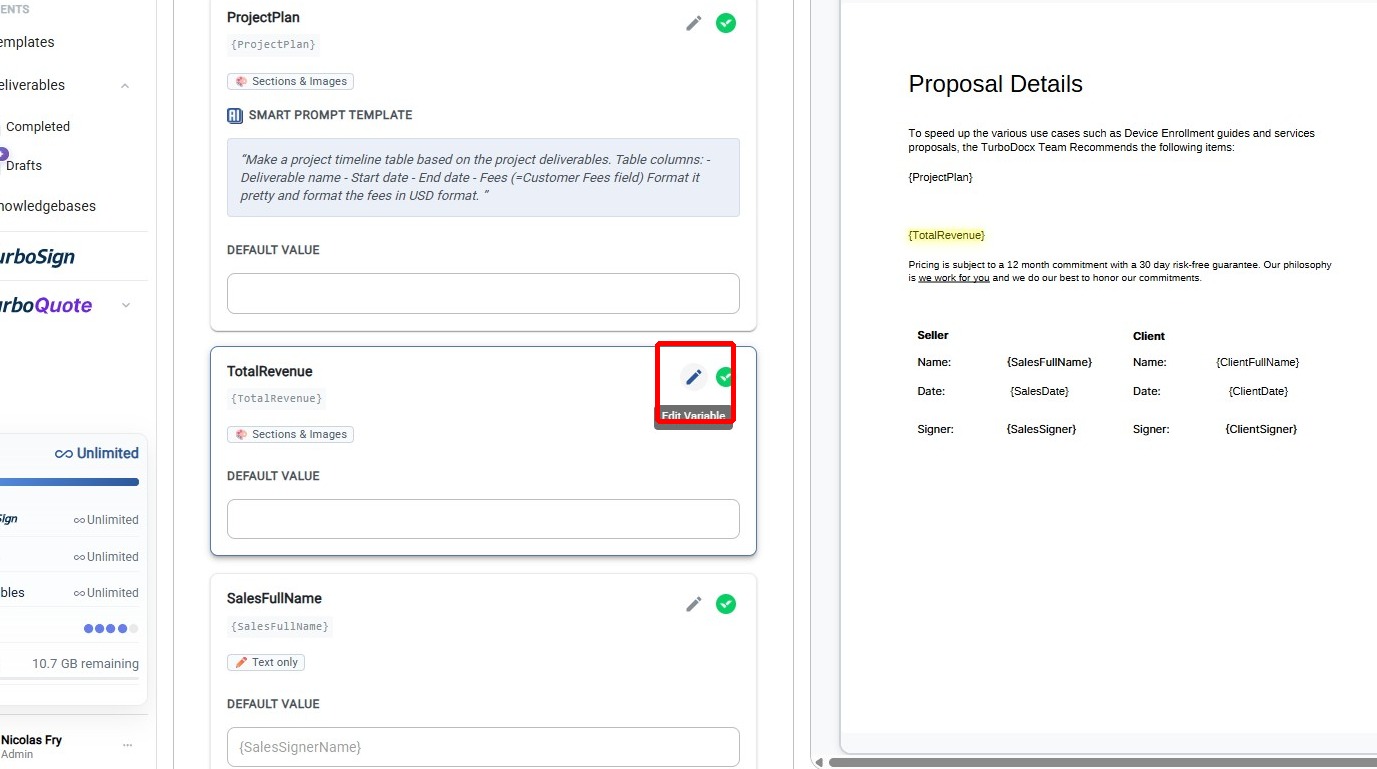Collapse the Deliverables sidebar section
The image size is (1377, 769).
pos(125,86)
